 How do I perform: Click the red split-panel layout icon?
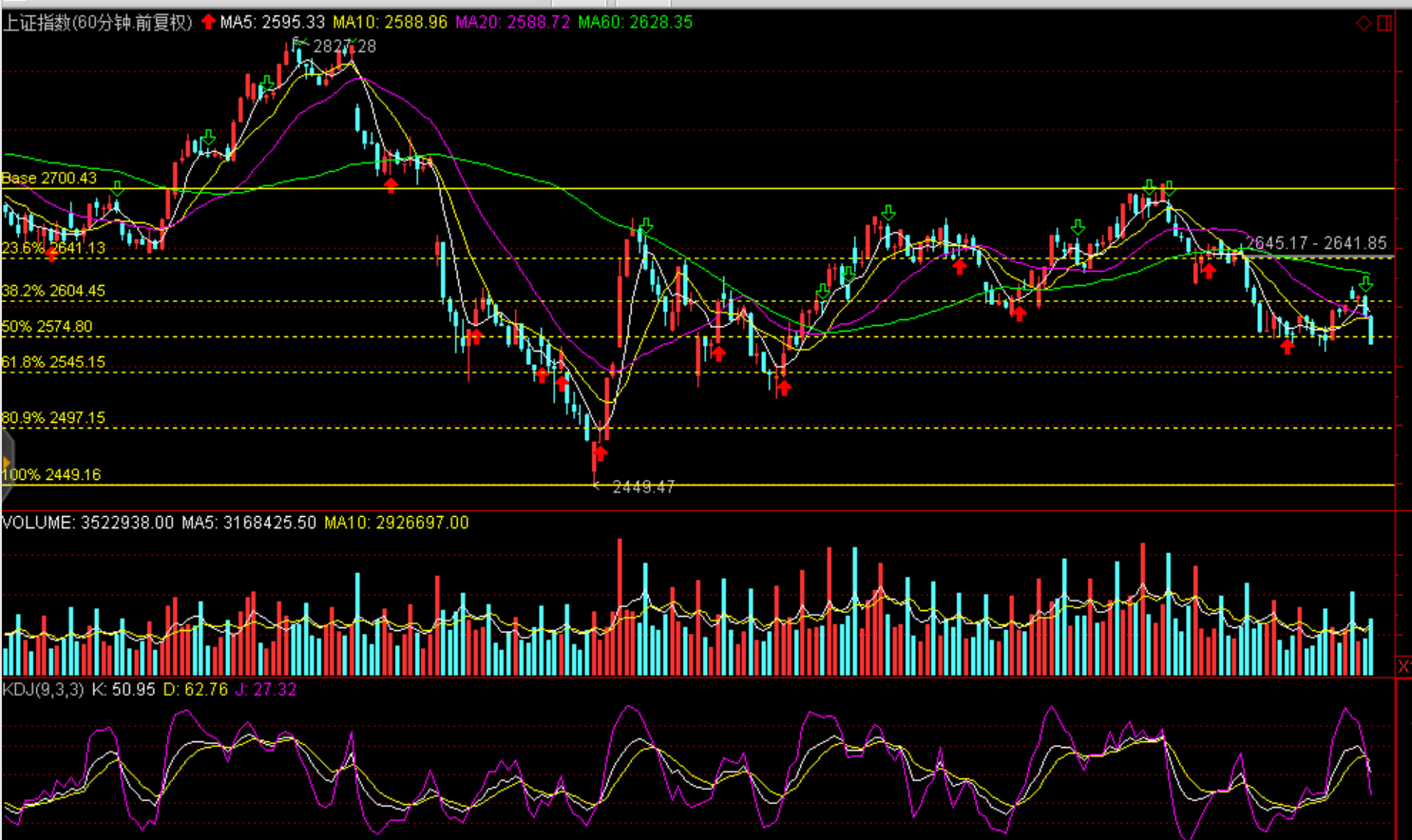1384,23
